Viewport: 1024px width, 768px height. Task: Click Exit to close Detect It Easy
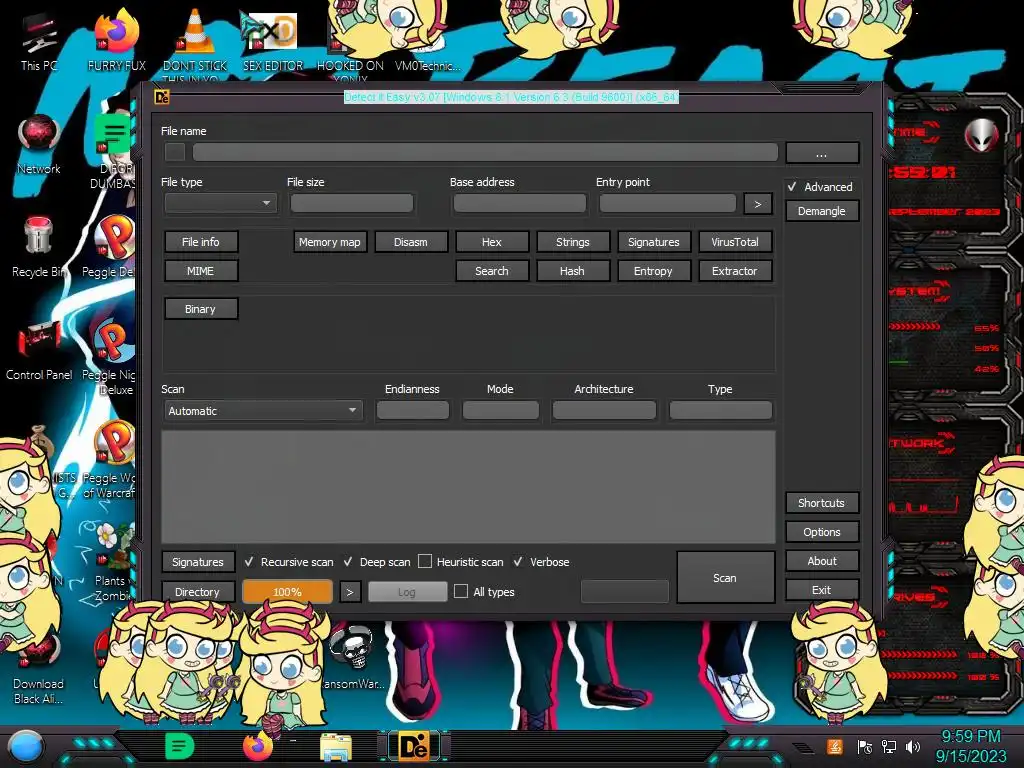pyautogui.click(x=822, y=590)
